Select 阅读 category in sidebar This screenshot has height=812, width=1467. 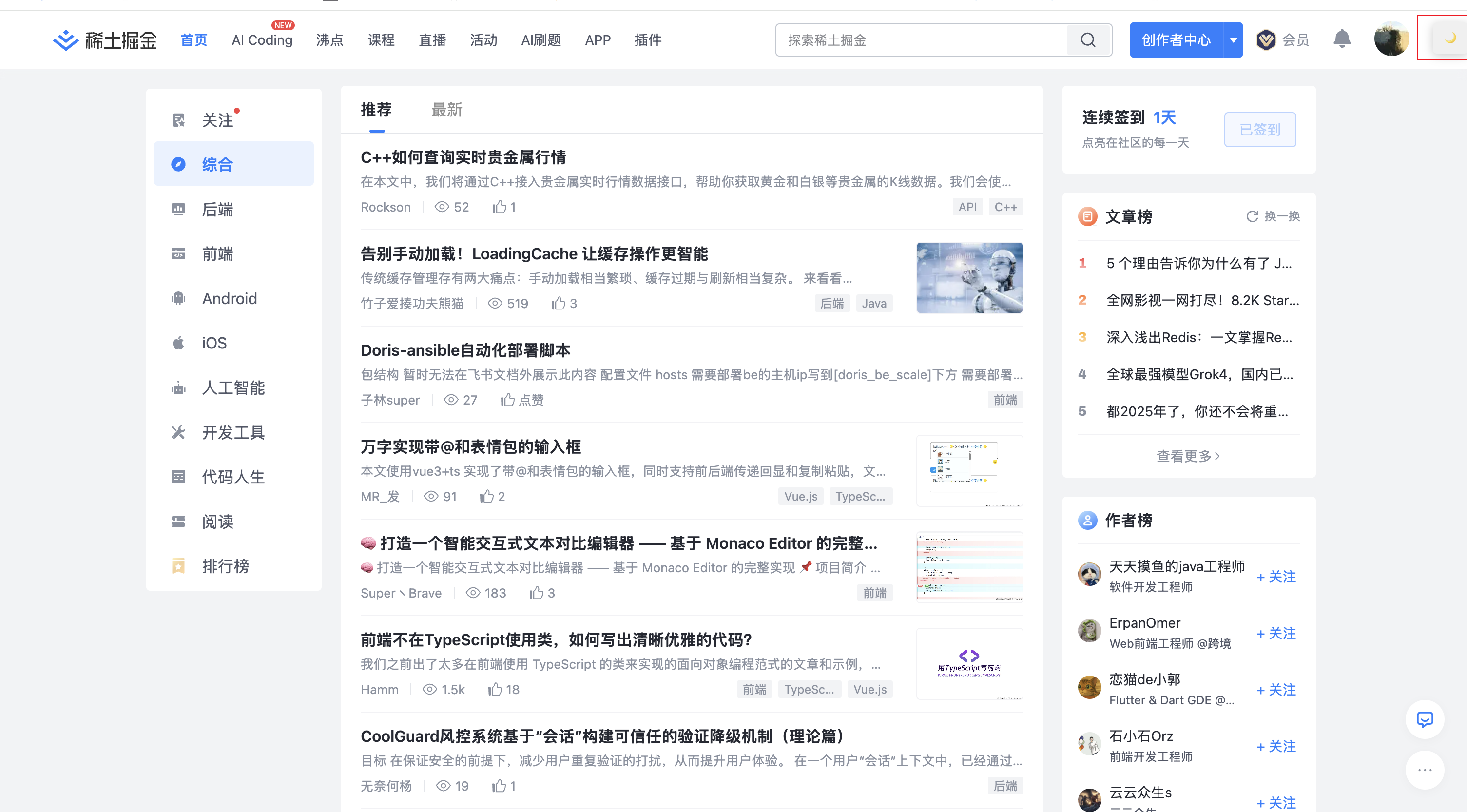click(x=233, y=522)
